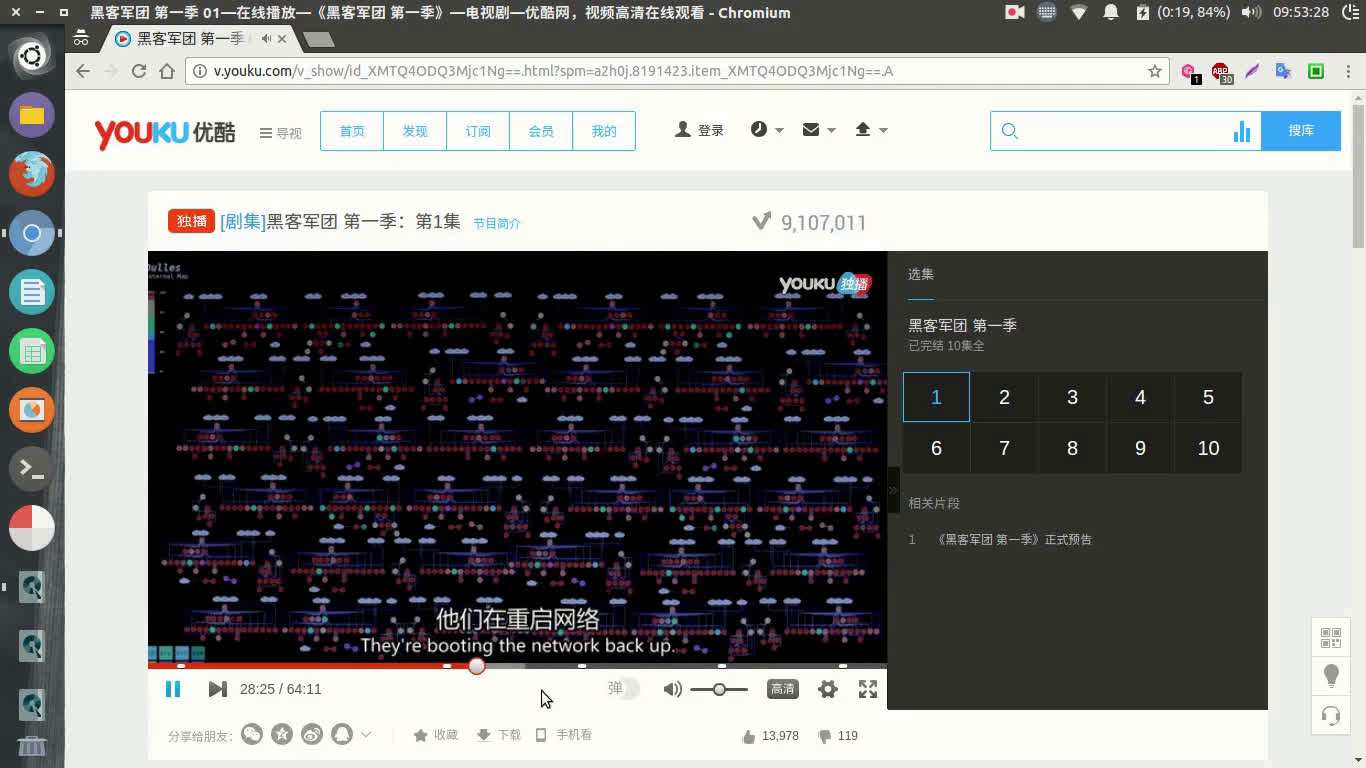This screenshot has width=1366, height=768.
Task: Enter fullscreen video mode
Action: (x=868, y=689)
